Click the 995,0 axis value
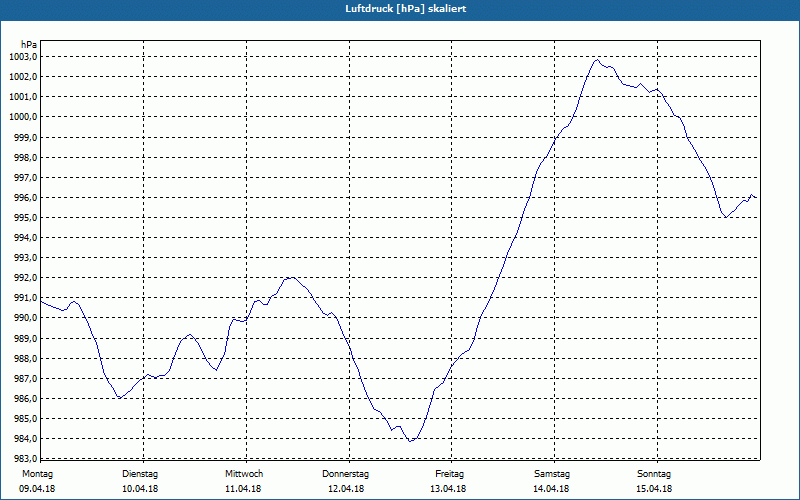Image resolution: width=800 pixels, height=500 pixels. point(25,218)
